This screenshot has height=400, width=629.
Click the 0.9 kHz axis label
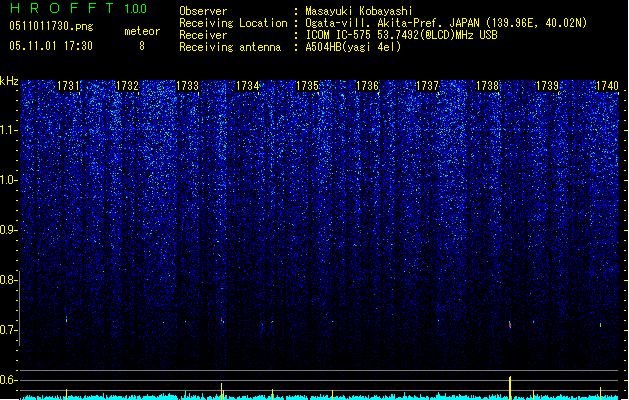coord(8,230)
